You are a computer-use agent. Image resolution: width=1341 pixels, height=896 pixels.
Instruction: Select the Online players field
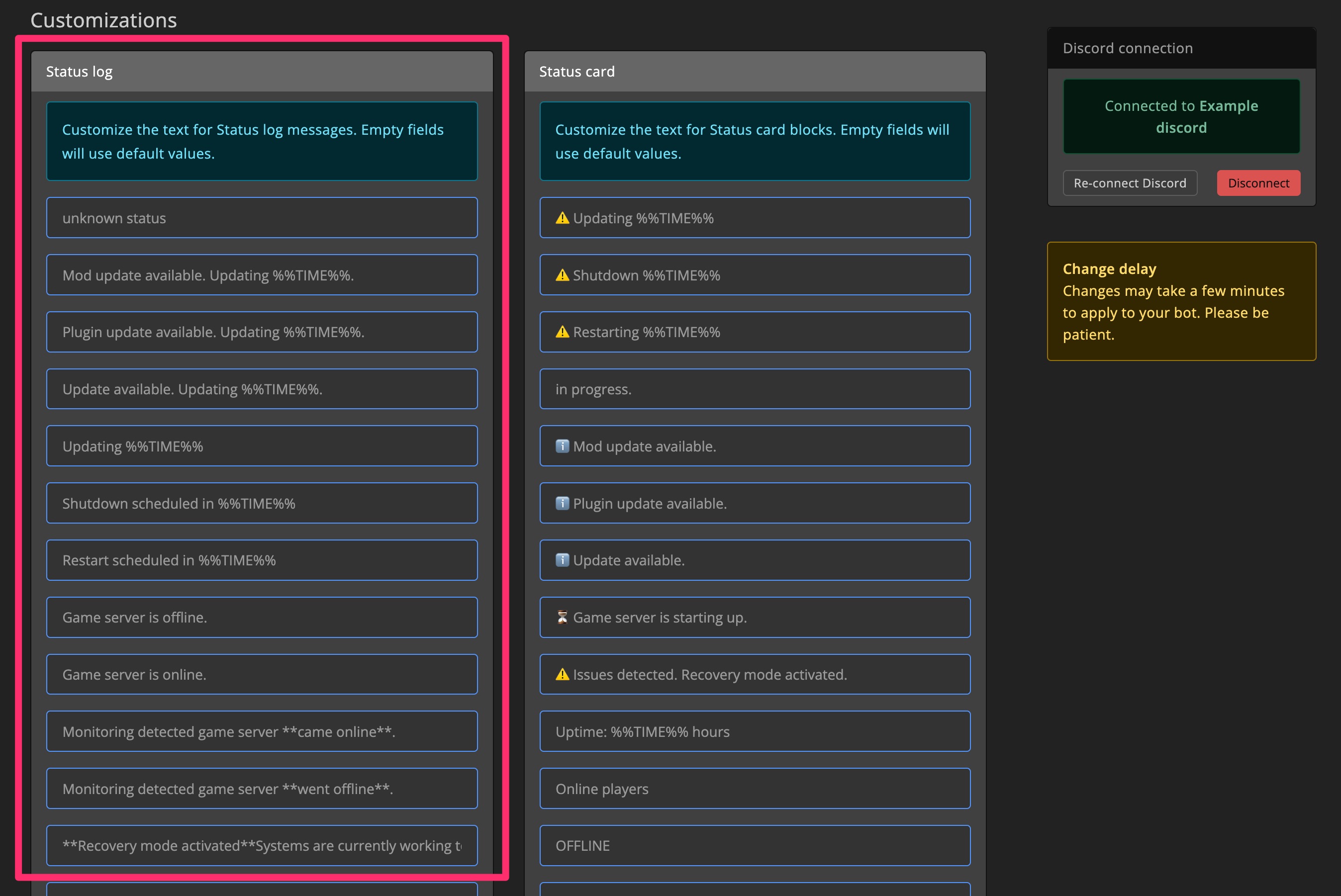pyautogui.click(x=755, y=789)
